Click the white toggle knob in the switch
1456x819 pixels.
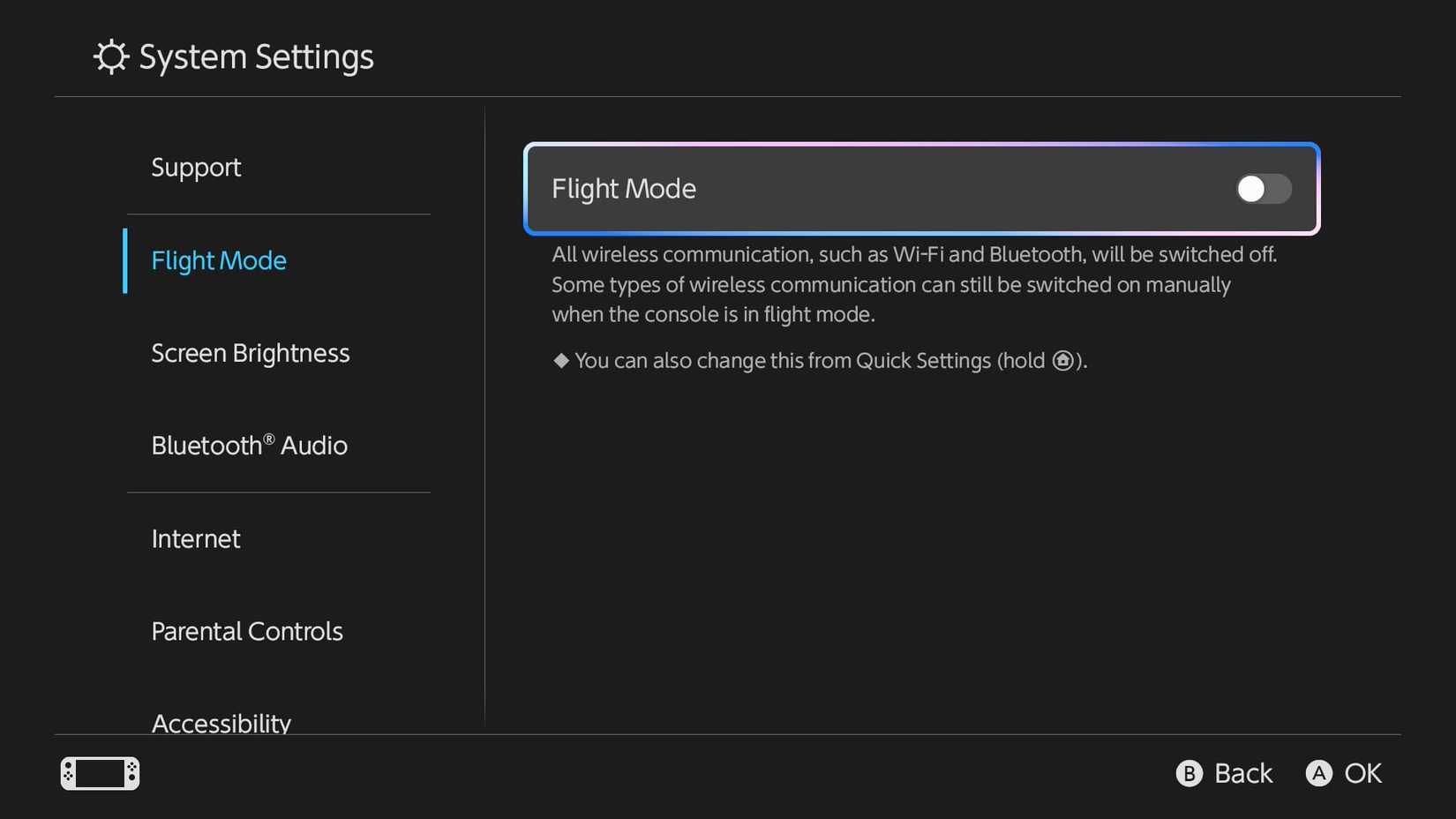point(1251,189)
